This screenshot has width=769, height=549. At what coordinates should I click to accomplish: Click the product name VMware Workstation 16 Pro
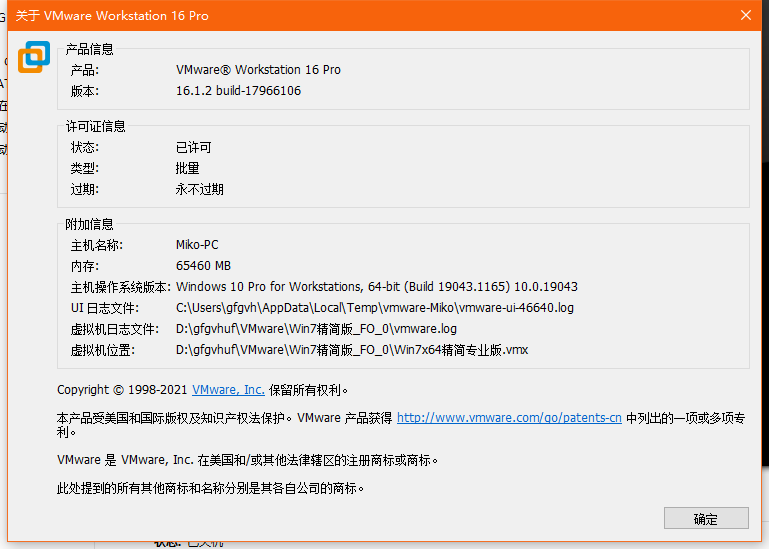tap(258, 70)
